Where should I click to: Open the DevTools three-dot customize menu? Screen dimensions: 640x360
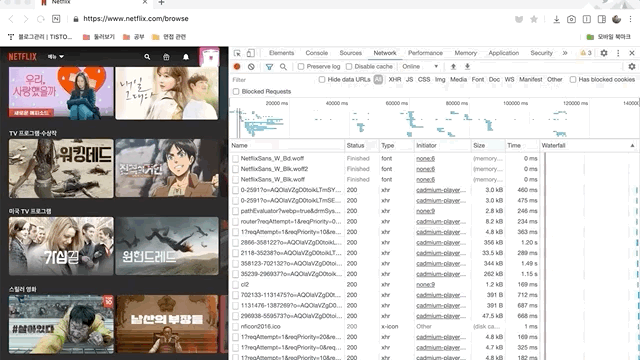click(618, 53)
